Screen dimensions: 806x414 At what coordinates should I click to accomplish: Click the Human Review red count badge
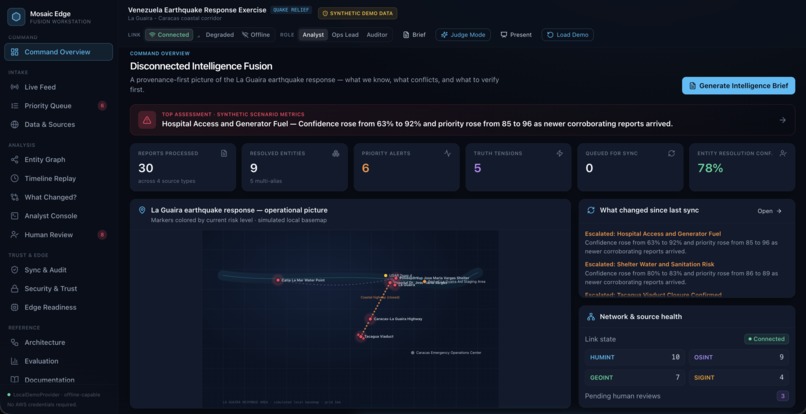coord(102,235)
